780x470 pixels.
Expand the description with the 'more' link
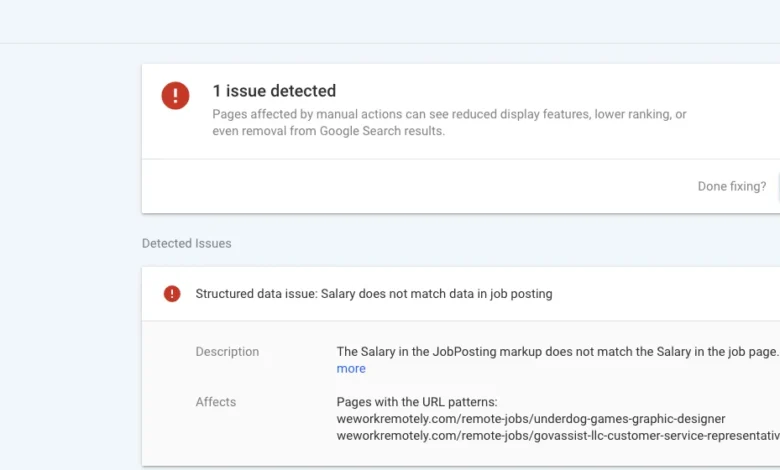351,369
